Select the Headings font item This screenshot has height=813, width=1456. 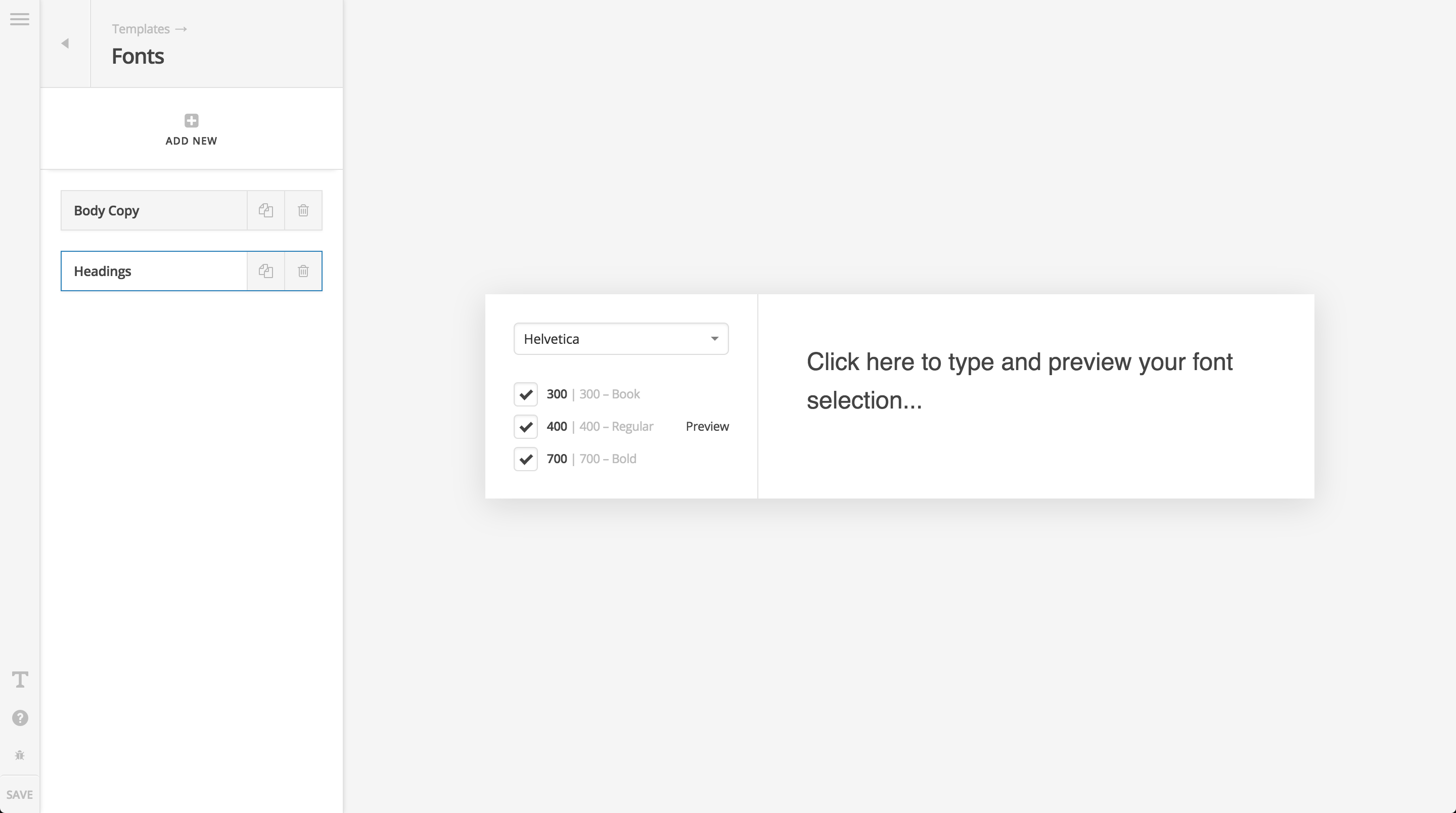click(x=154, y=271)
